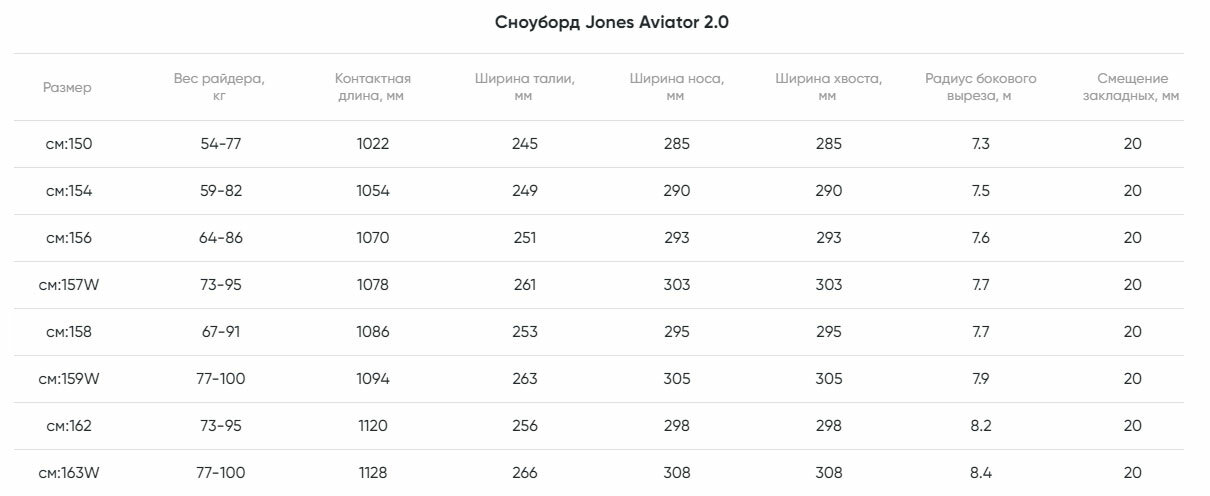Select the "Смещение закладных, мм" column header
The image size is (1210, 496).
pyautogui.click(x=1132, y=87)
